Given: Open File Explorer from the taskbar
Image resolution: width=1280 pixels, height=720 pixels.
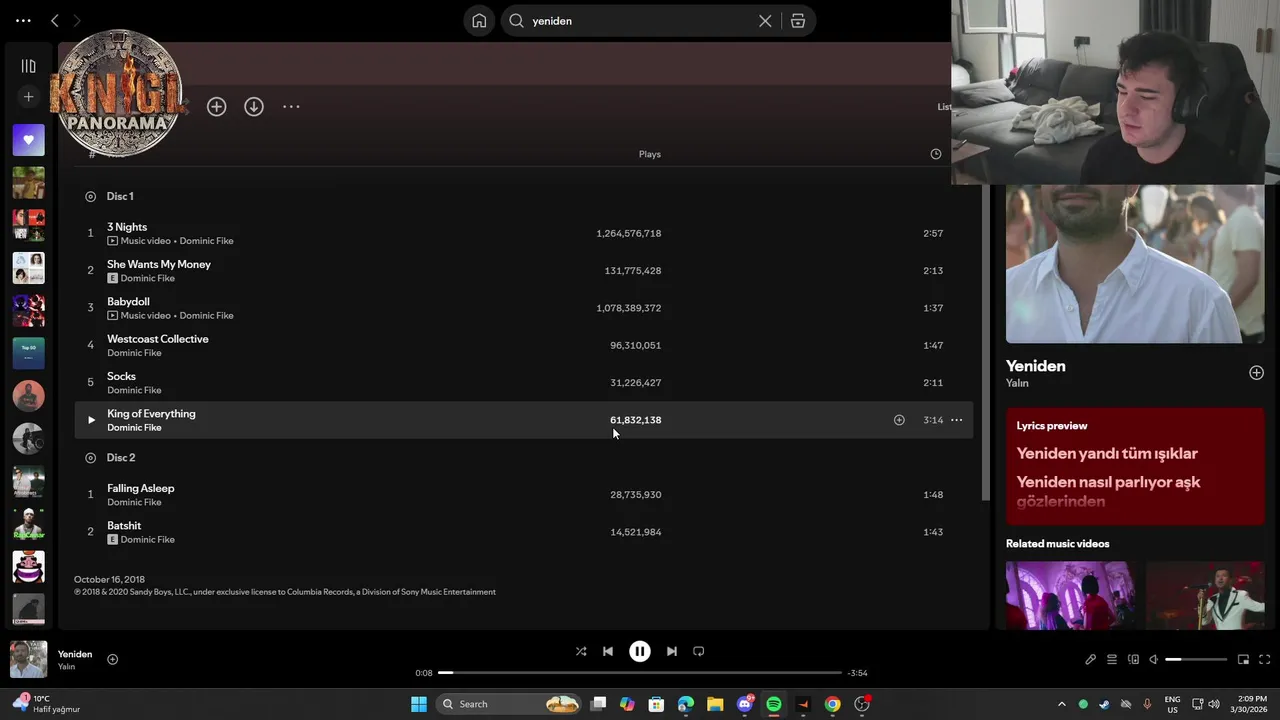Looking at the screenshot, I should tap(715, 704).
